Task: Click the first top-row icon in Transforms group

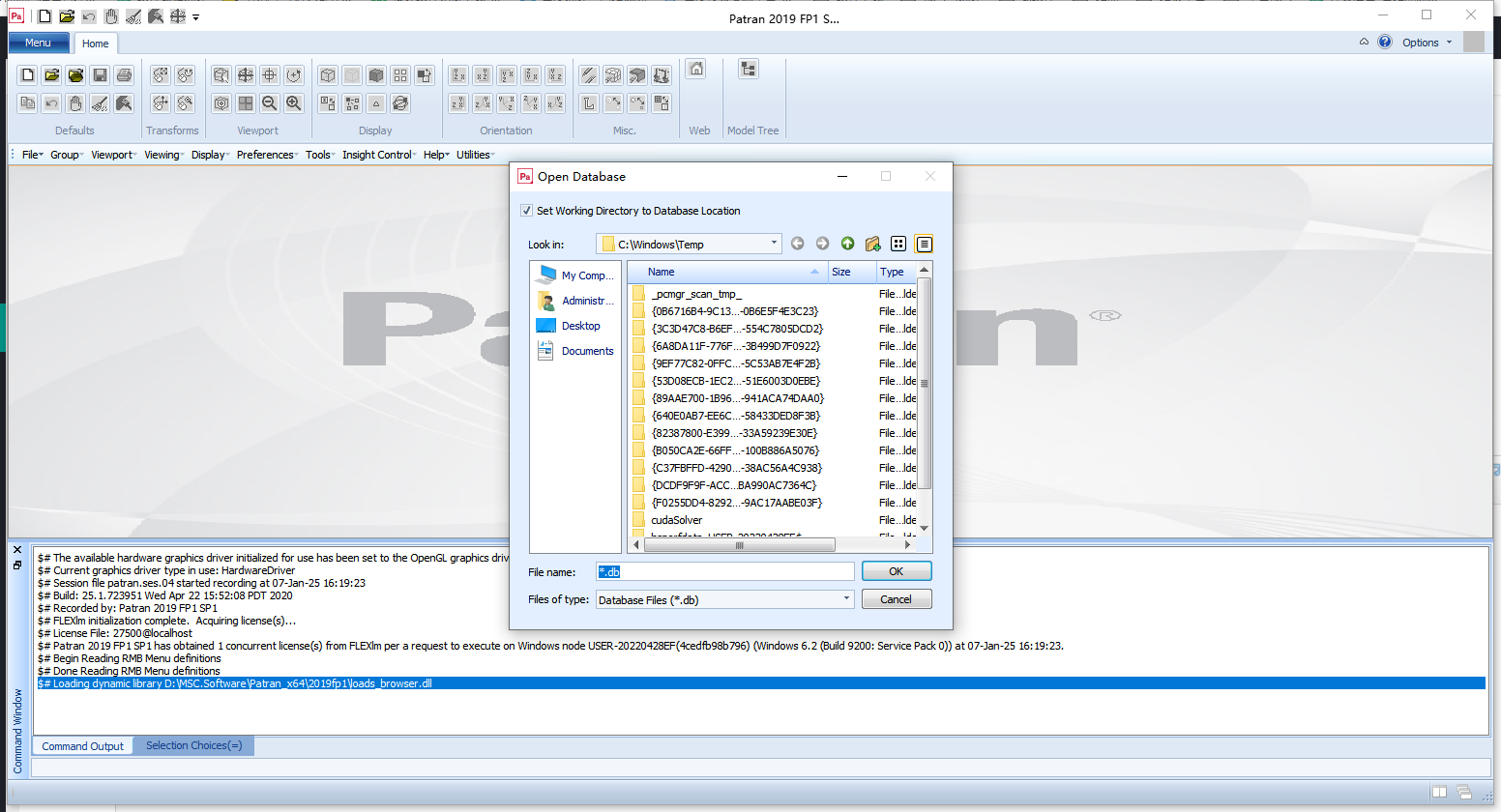Action: click(x=161, y=75)
